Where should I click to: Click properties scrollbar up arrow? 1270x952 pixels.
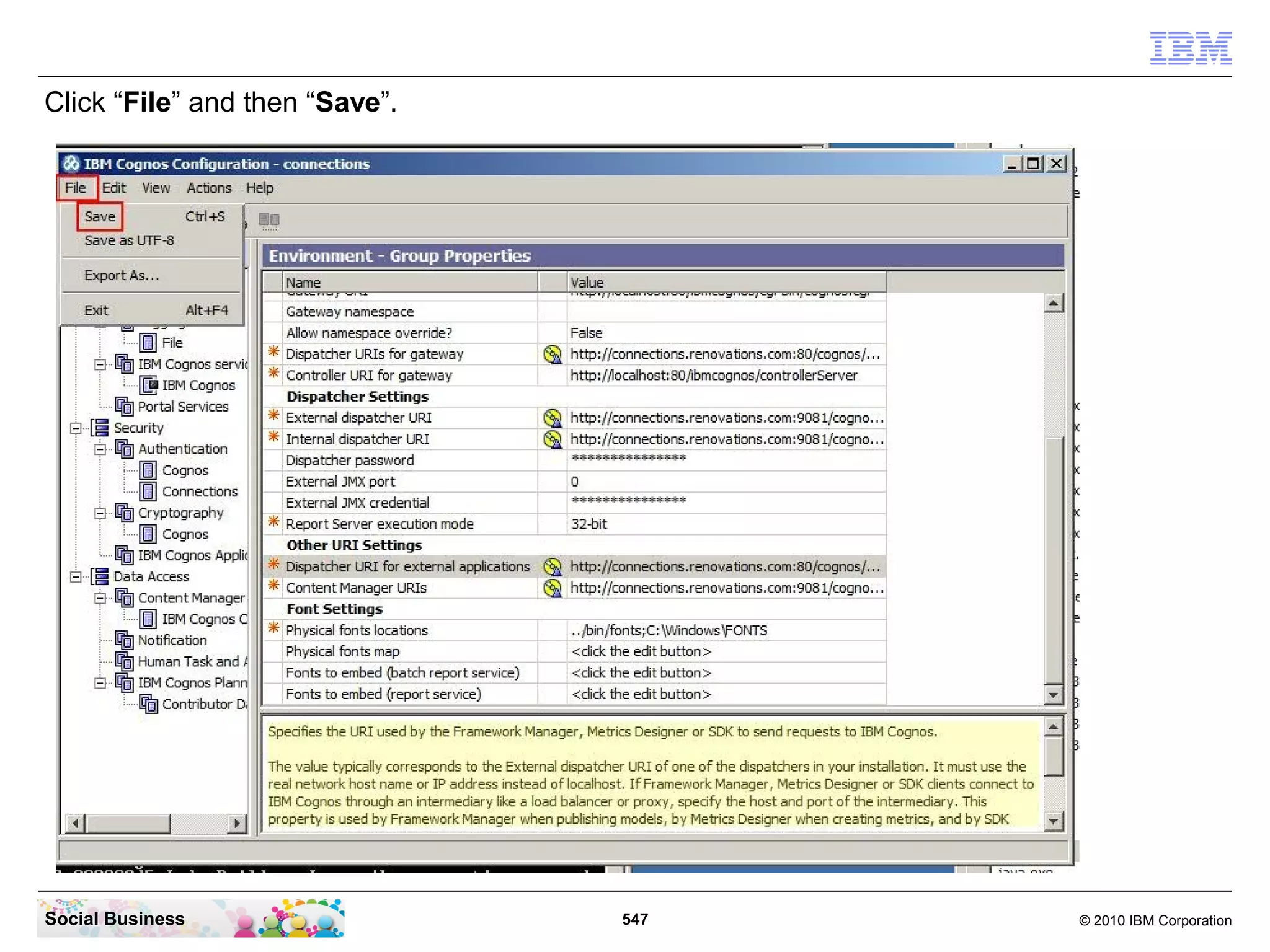tap(1054, 303)
